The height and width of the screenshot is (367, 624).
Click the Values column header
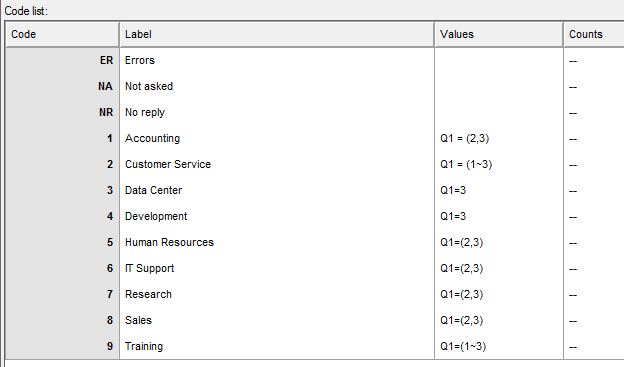[499, 35]
